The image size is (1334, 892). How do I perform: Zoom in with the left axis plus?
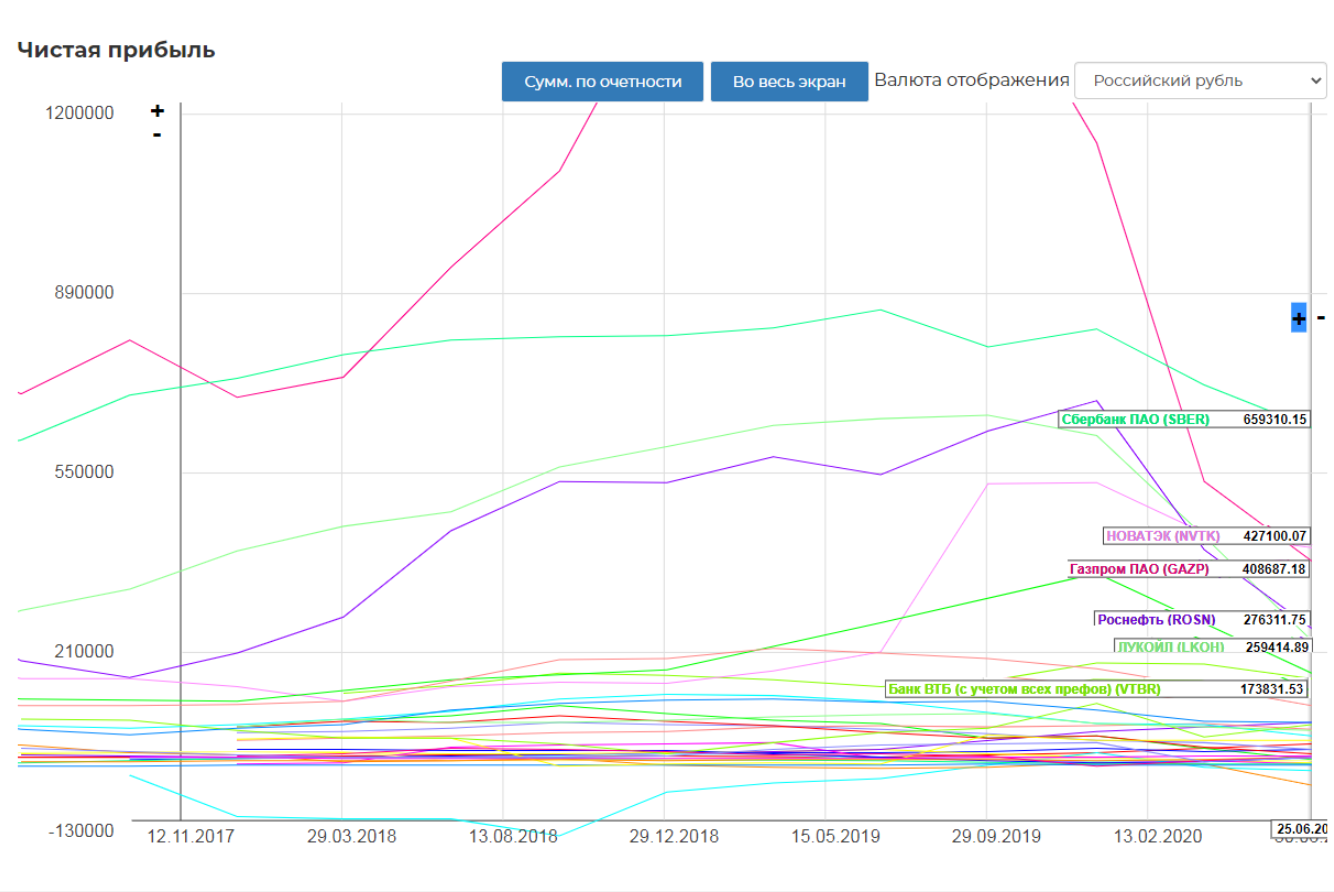click(x=157, y=111)
